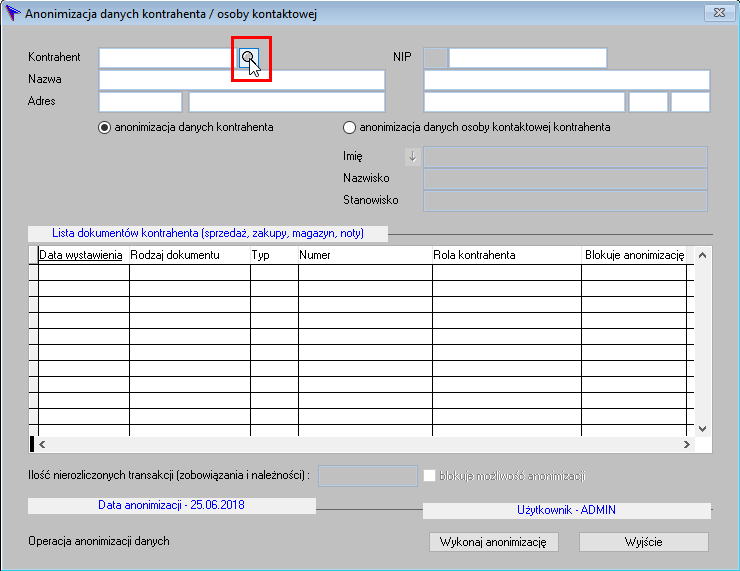
Task: Click the down-arrow icon next to Imię
Action: [x=412, y=156]
